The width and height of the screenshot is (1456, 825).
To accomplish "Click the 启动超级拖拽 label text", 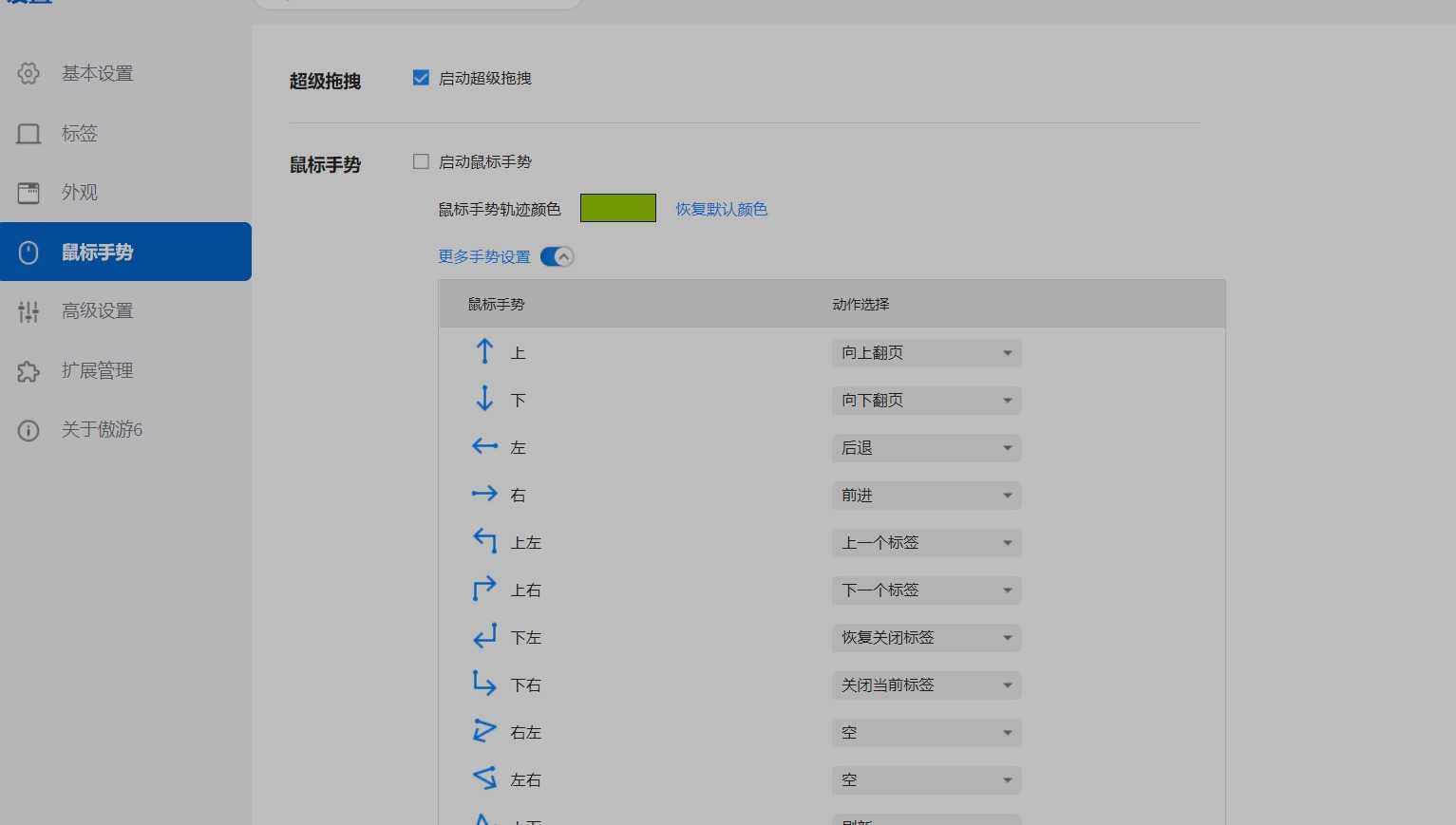I will pyautogui.click(x=485, y=78).
